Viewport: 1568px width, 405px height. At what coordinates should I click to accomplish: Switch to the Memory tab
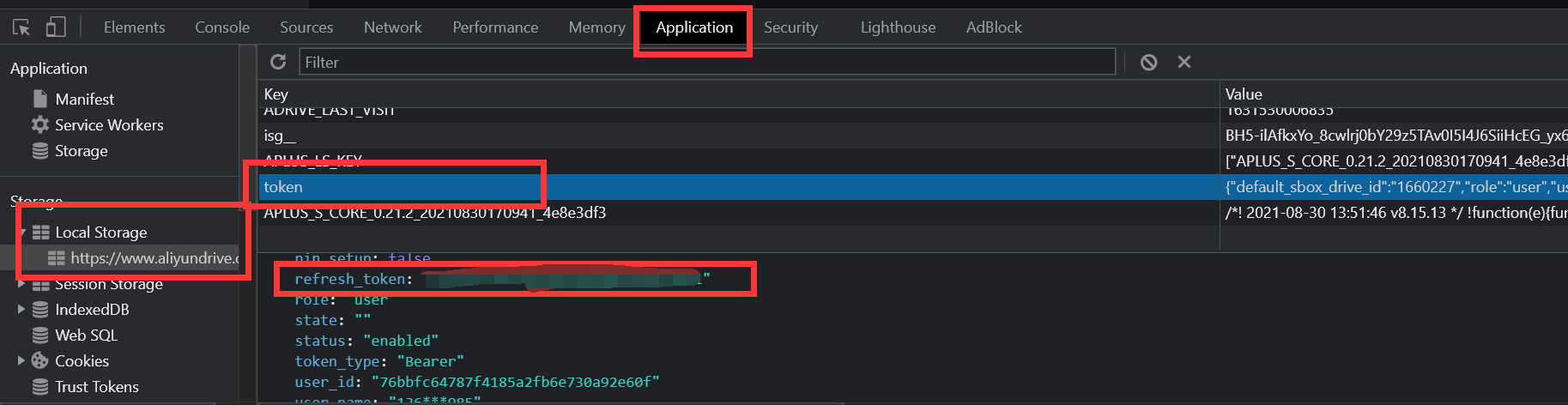596,27
